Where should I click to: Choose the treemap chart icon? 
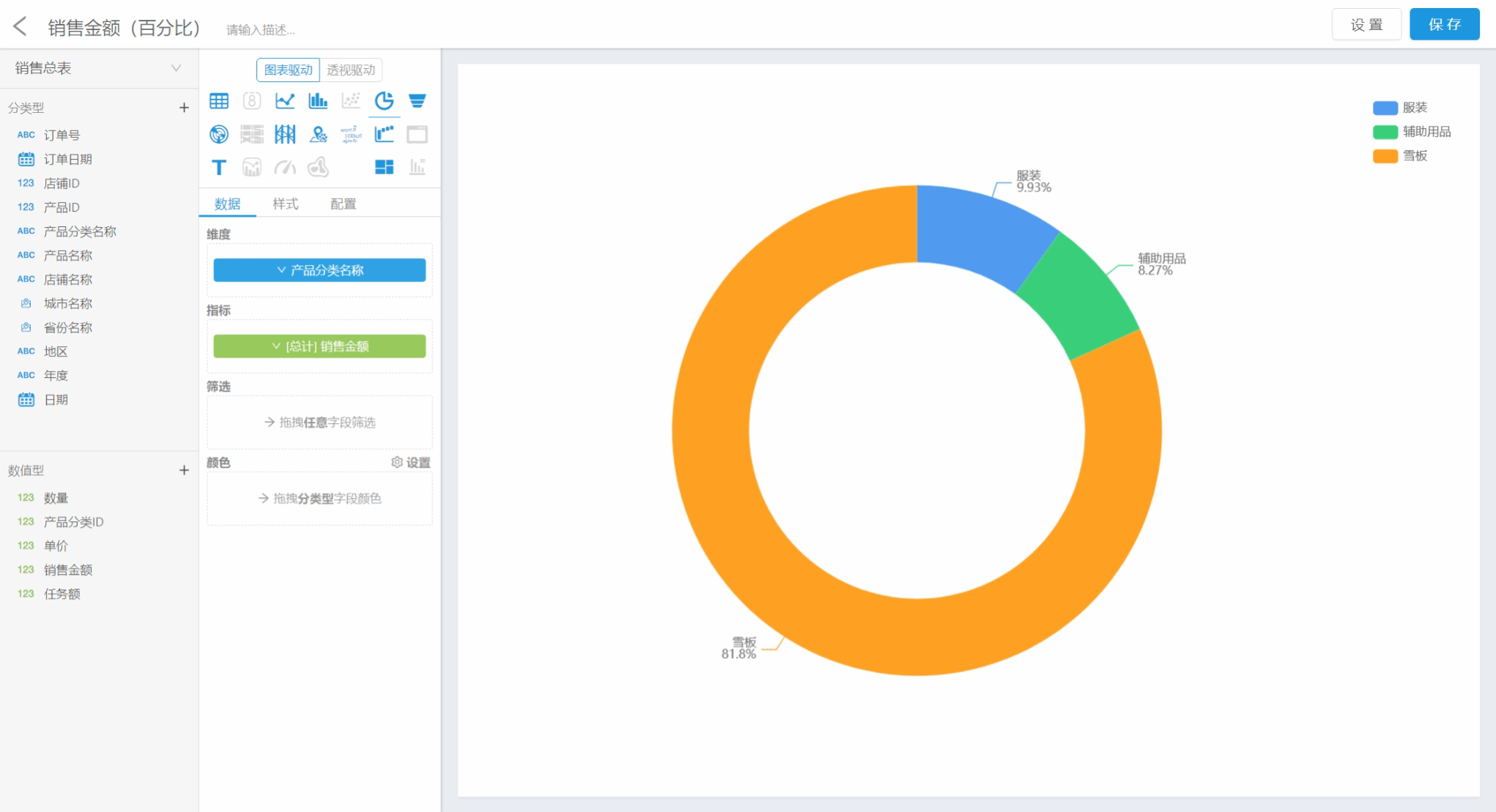point(384,168)
